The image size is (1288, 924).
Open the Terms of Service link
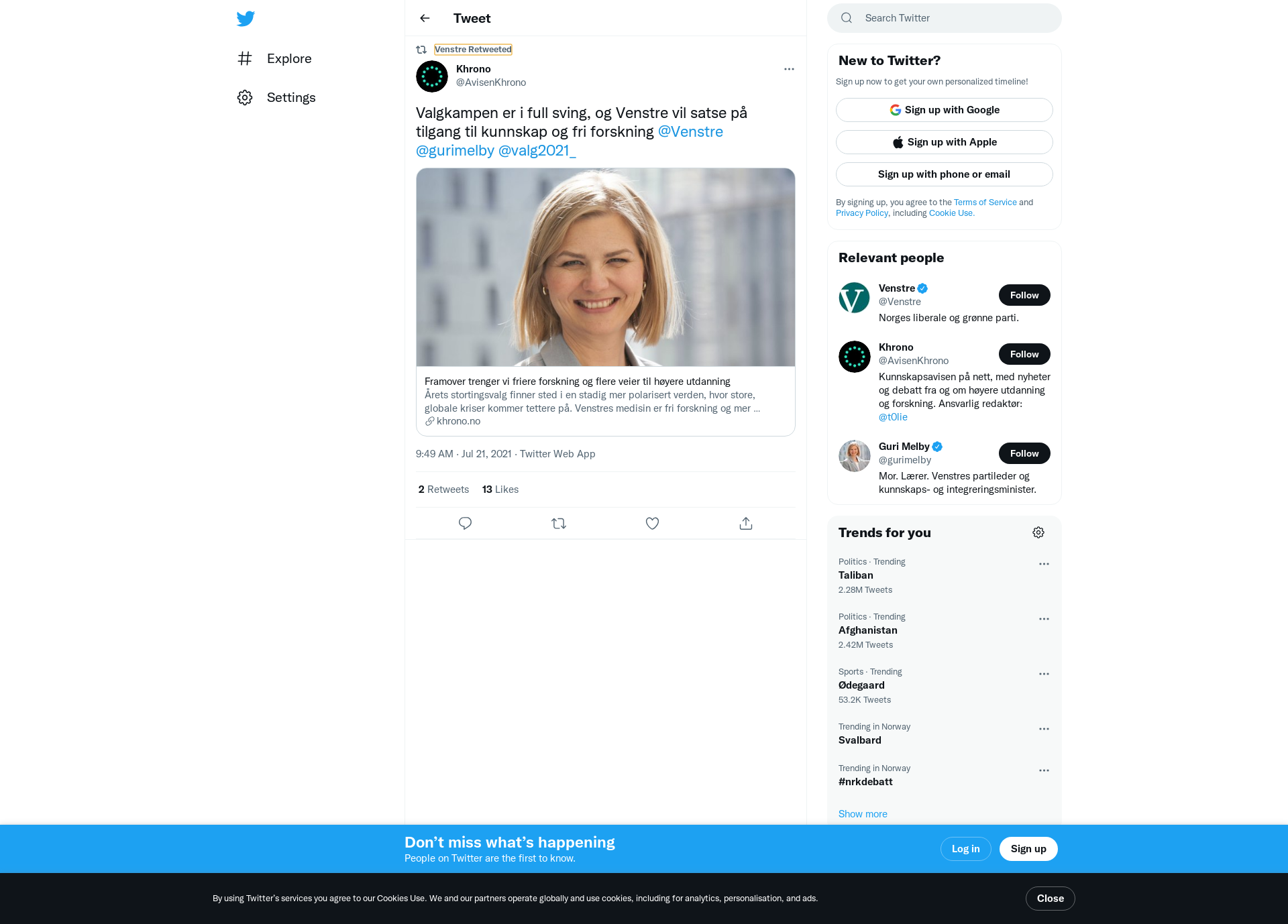(985, 203)
